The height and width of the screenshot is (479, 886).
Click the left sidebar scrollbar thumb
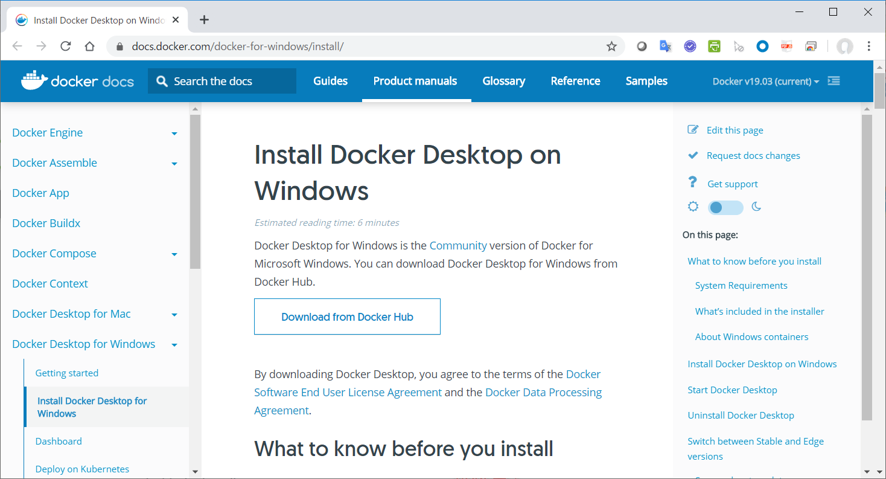coord(195,192)
